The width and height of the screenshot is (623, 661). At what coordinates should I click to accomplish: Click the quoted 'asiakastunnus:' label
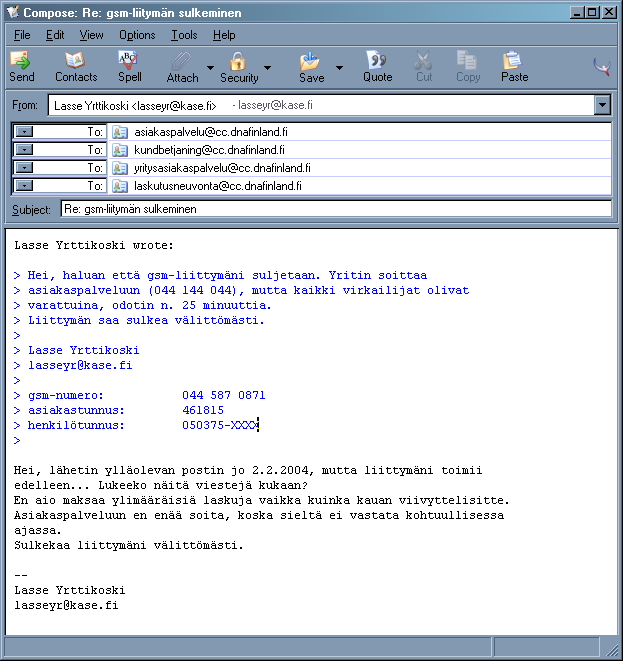(x=76, y=410)
